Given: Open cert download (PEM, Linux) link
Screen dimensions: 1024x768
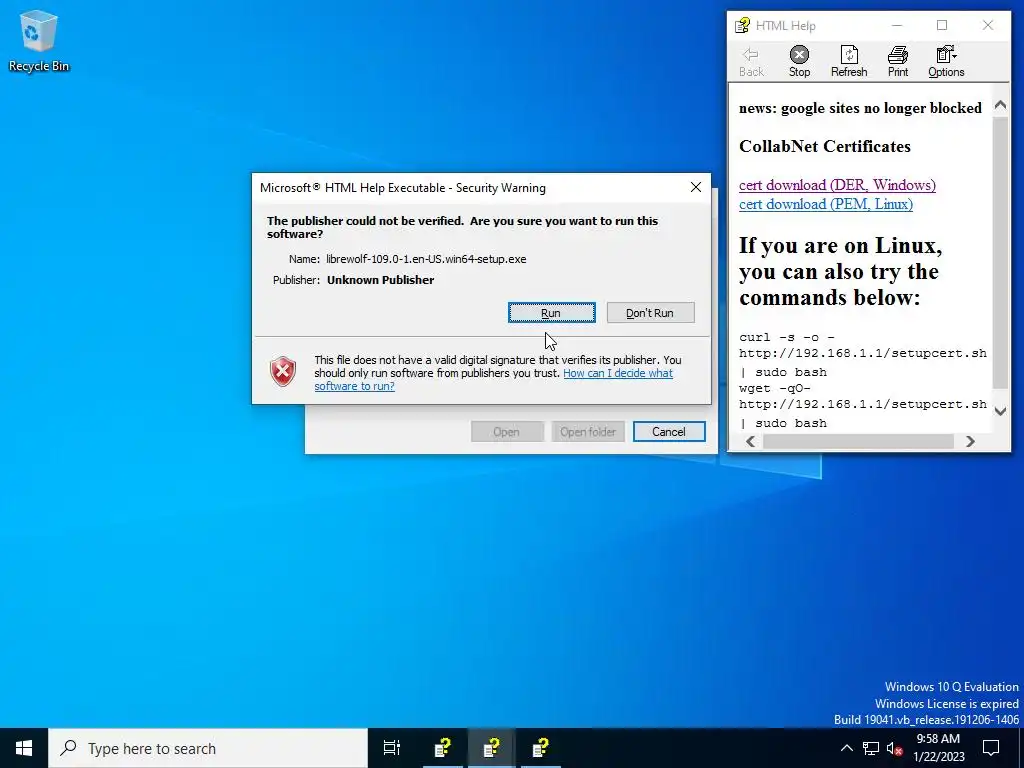Looking at the screenshot, I should click(826, 204).
